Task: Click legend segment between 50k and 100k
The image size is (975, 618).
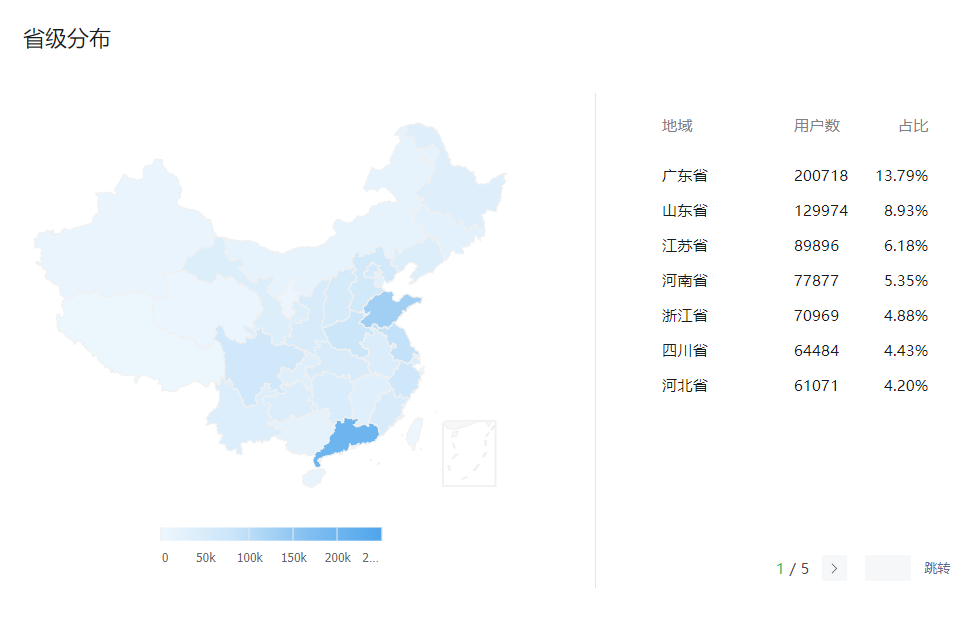Action: click(x=227, y=534)
